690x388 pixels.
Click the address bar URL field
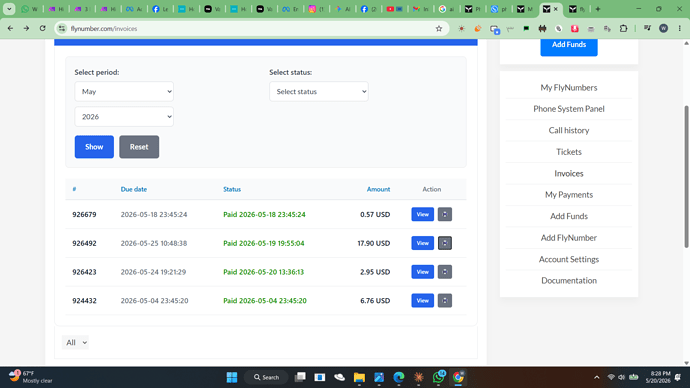251,29
